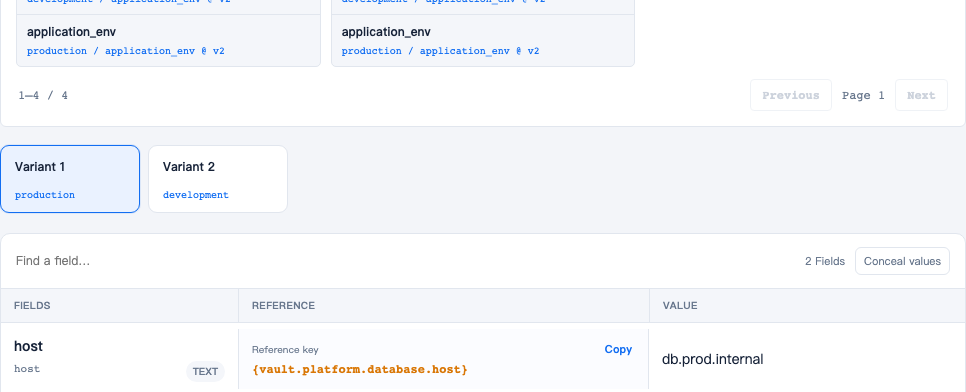Viewport: 966px width, 392px height.
Task: Go to the Previous page
Action: (x=790, y=96)
